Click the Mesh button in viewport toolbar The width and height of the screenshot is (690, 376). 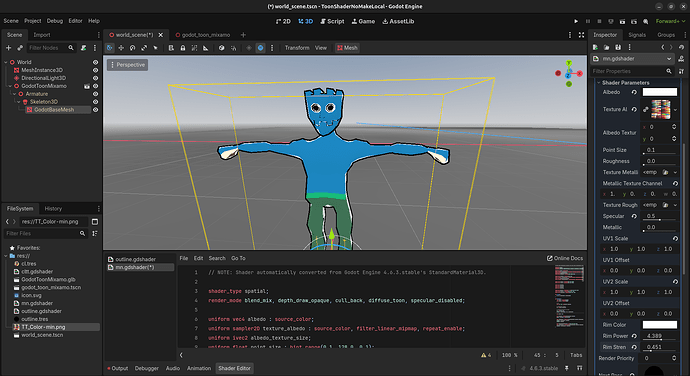point(347,48)
